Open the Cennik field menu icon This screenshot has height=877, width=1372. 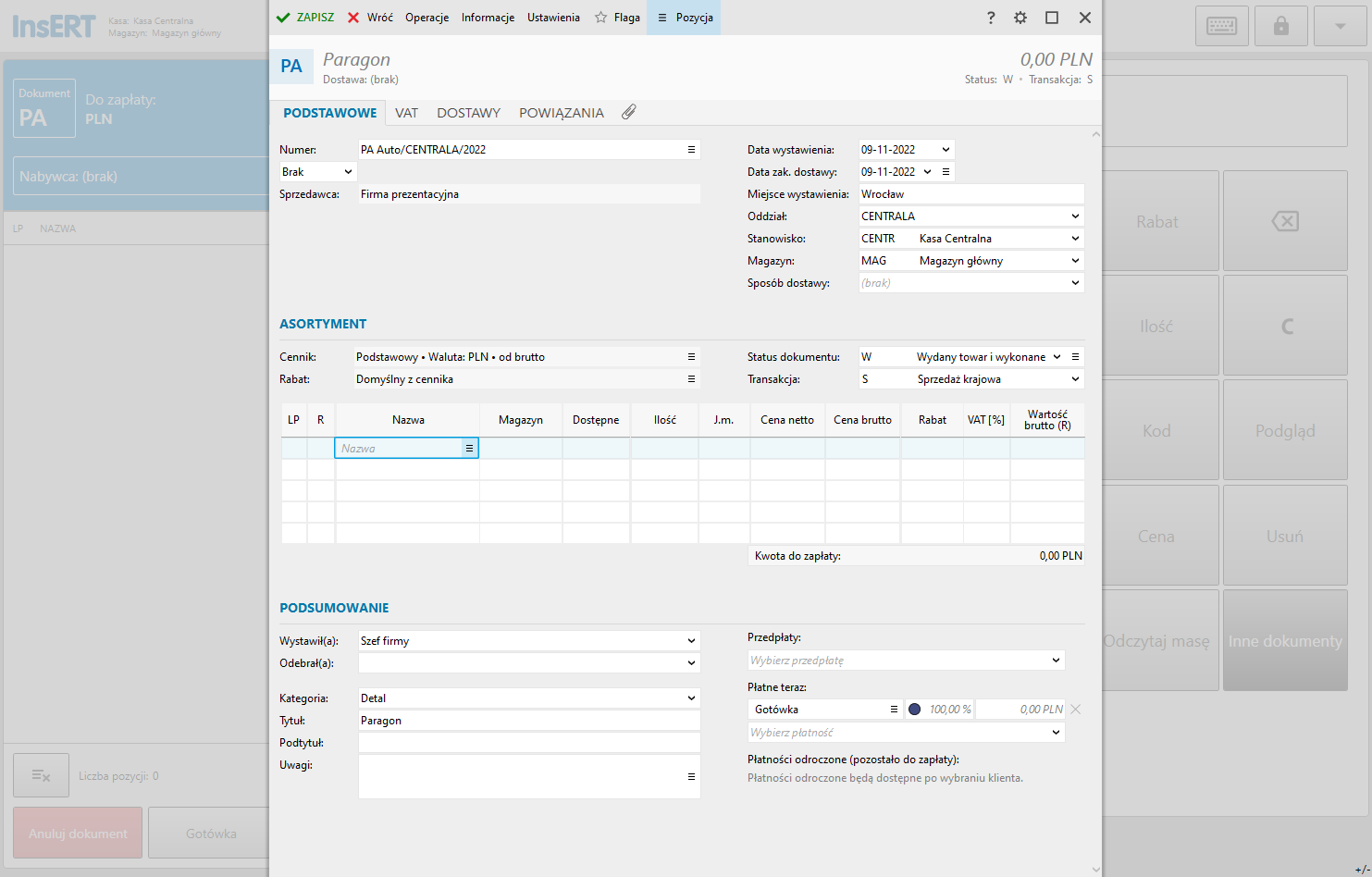[691, 357]
